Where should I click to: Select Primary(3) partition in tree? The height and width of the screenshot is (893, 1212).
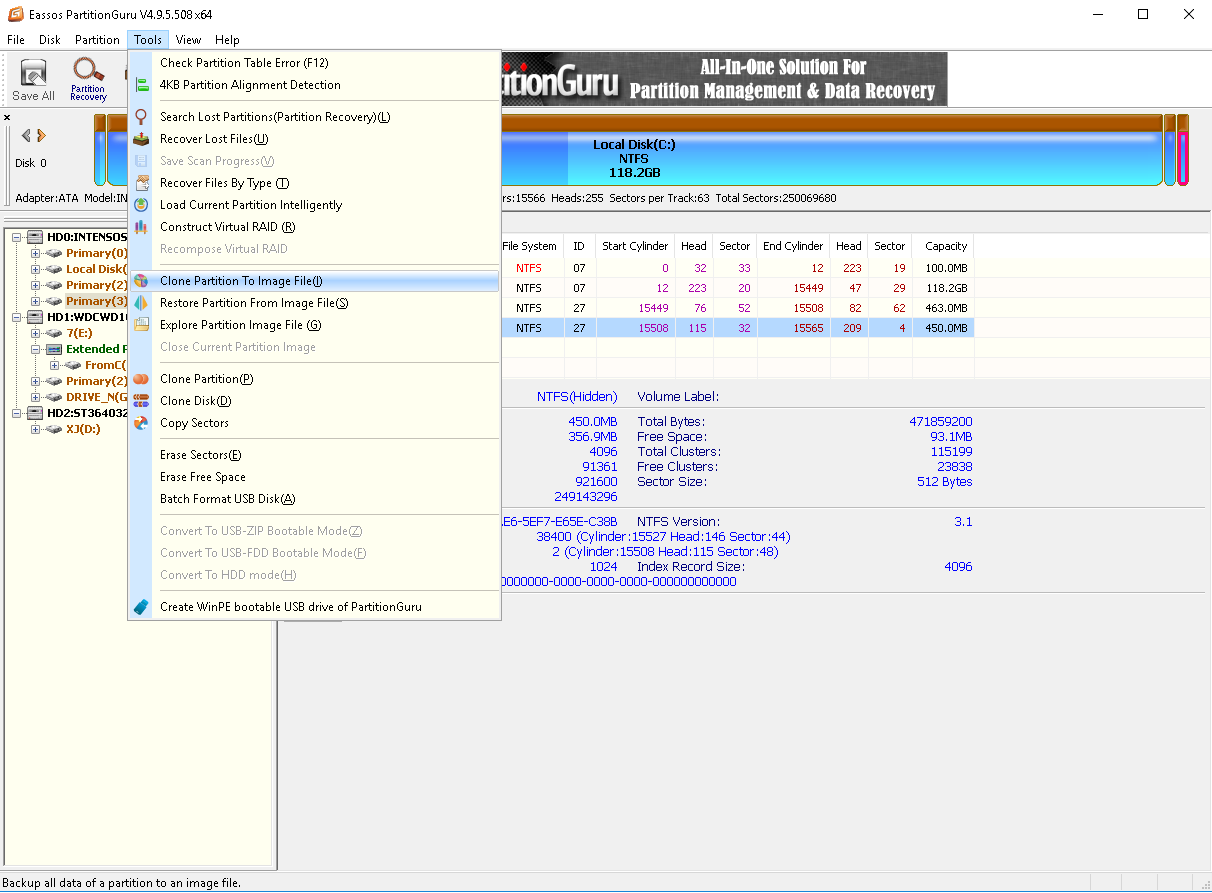tap(96, 301)
